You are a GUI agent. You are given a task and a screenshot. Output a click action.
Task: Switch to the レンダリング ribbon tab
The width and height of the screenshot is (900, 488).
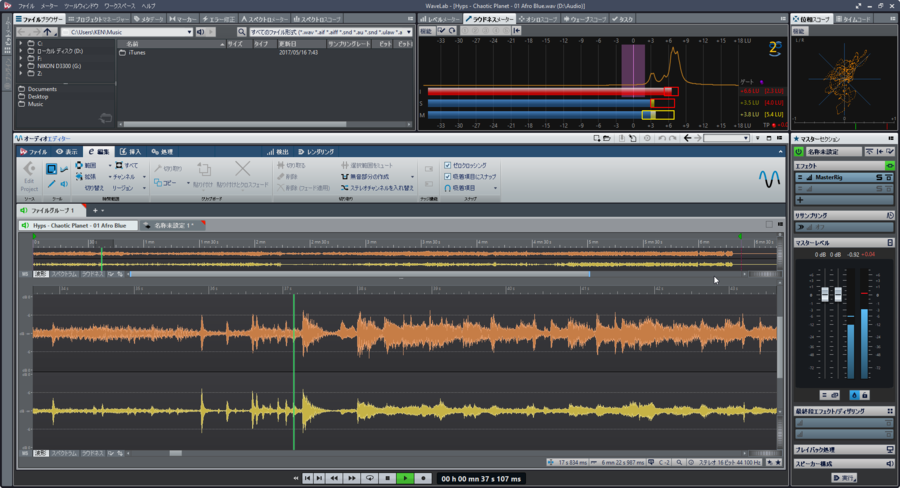(x=316, y=152)
